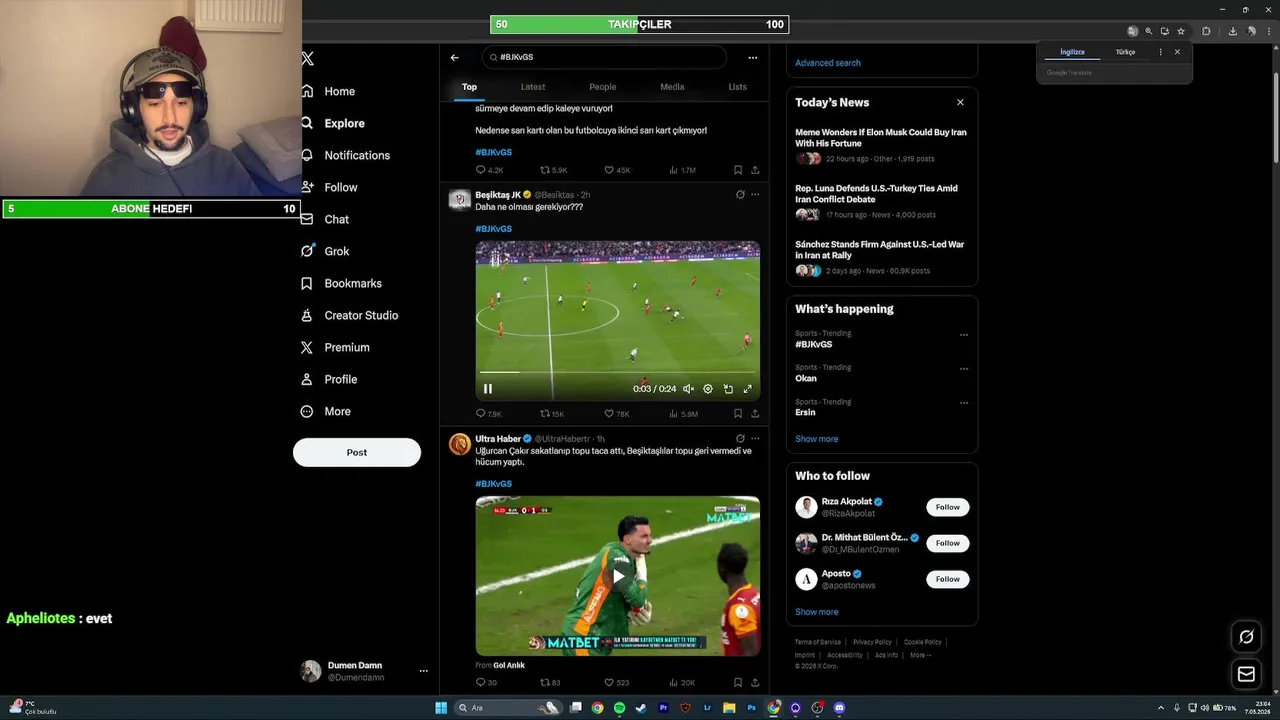This screenshot has height=720, width=1280.
Task: Open Profile in sidebar
Action: 329,379
